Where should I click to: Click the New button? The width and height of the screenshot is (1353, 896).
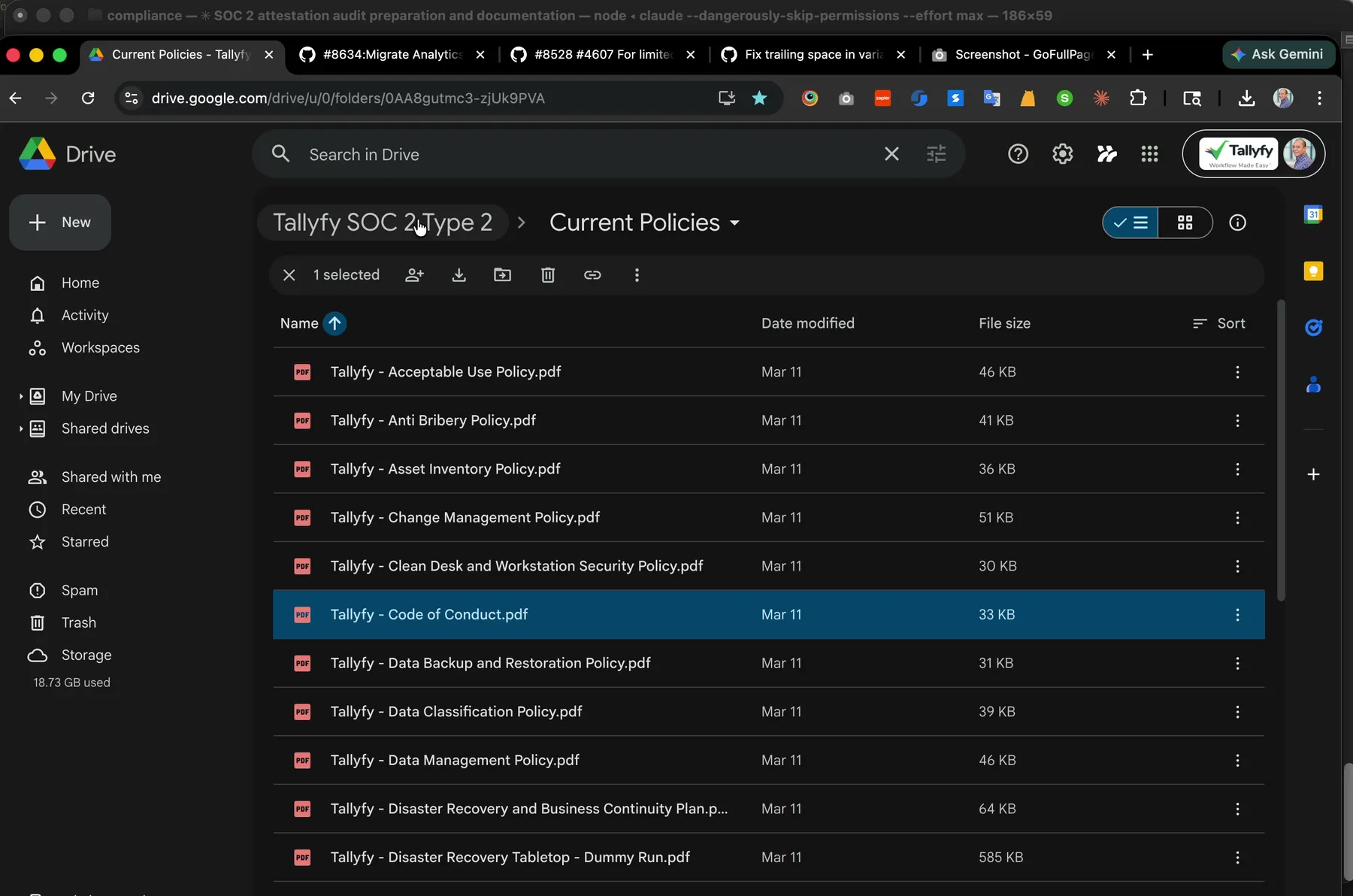click(60, 222)
